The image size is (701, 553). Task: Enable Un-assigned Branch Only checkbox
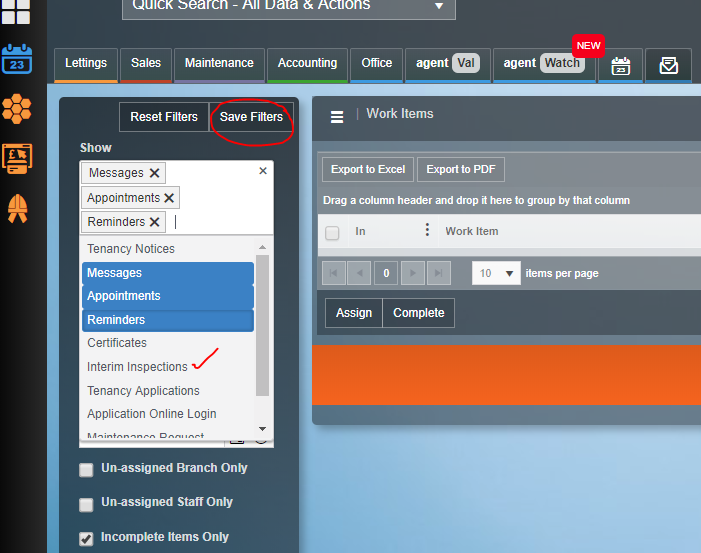click(x=87, y=469)
